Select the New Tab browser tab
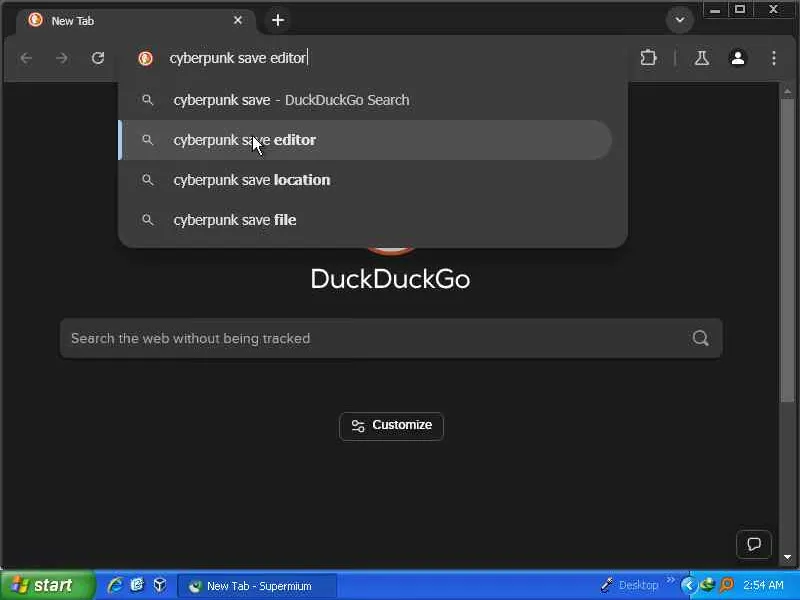The width and height of the screenshot is (800, 600). pos(136,21)
